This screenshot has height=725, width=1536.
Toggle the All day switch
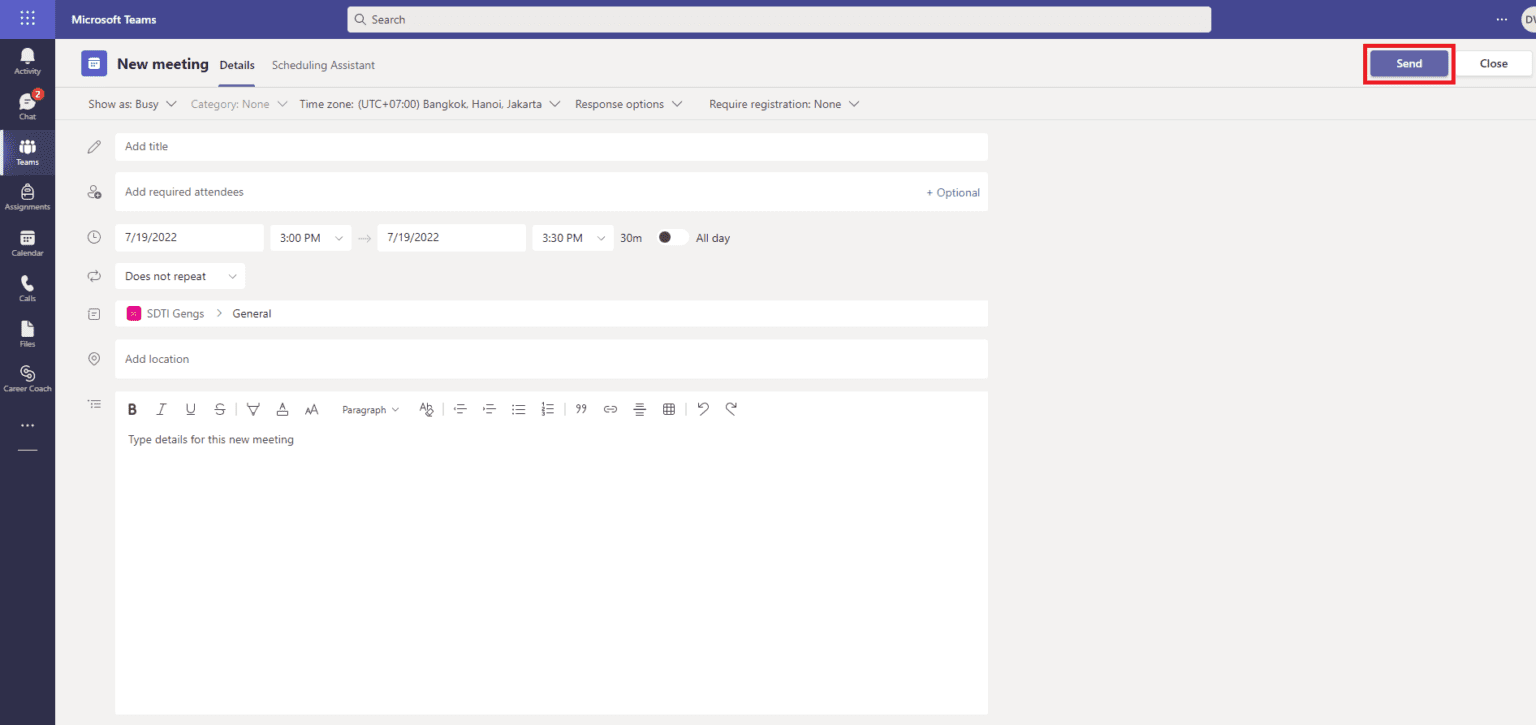click(x=673, y=238)
